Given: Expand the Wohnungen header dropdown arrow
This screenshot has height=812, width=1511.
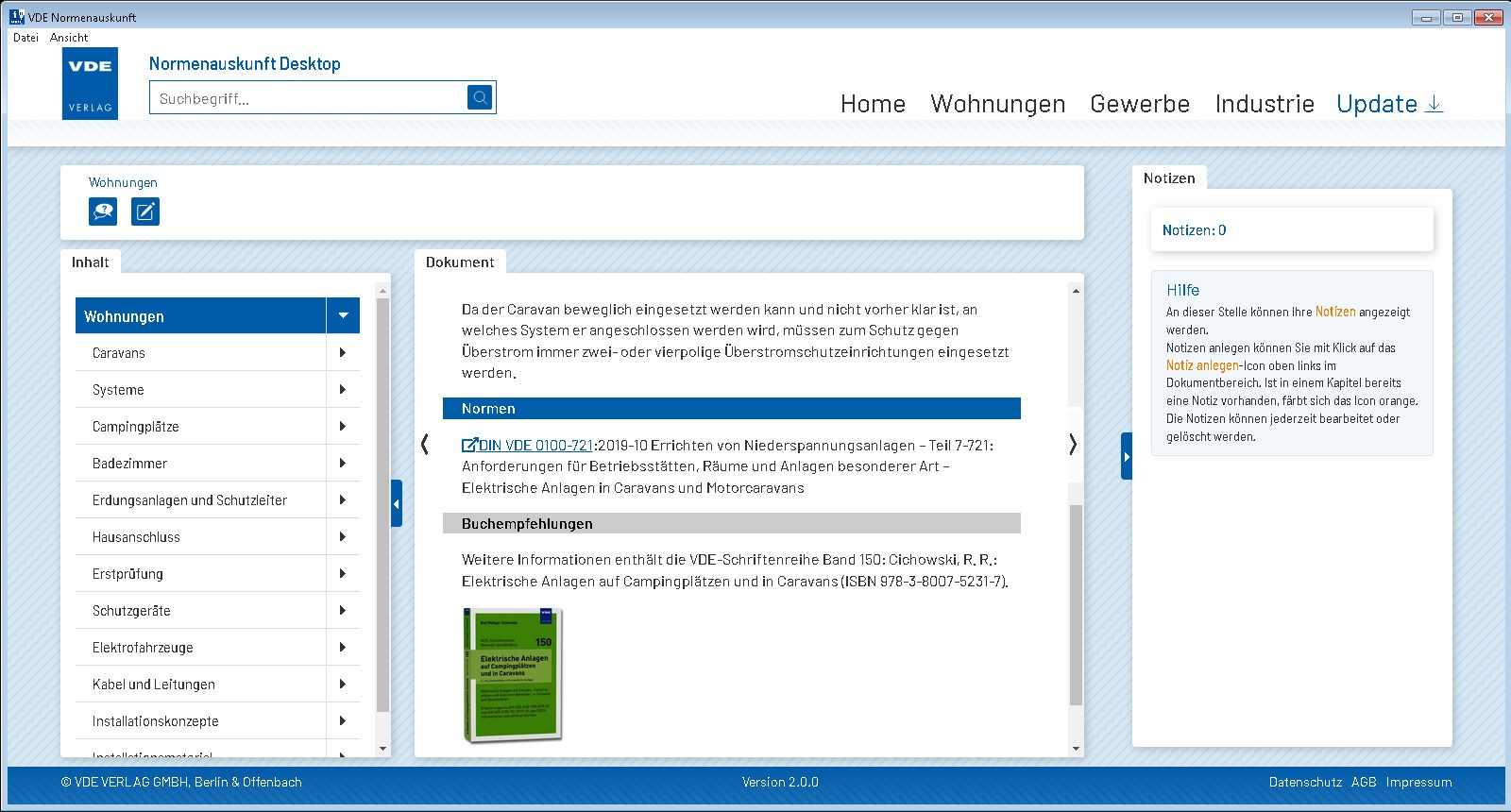Looking at the screenshot, I should coord(344,315).
